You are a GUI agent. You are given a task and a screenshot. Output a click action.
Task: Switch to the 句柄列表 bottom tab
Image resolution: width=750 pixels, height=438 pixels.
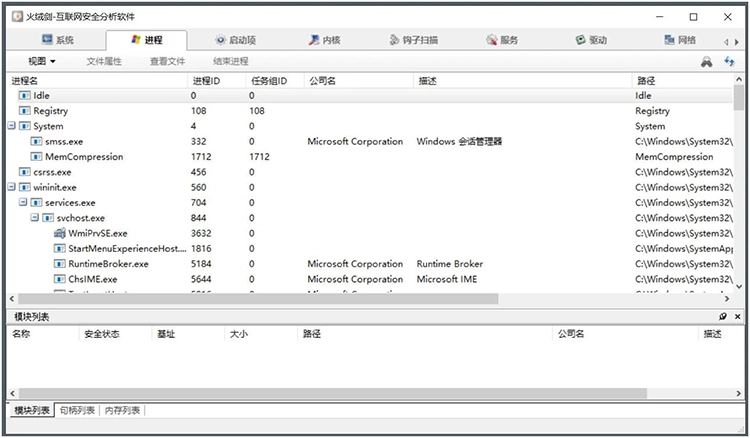pos(77,411)
